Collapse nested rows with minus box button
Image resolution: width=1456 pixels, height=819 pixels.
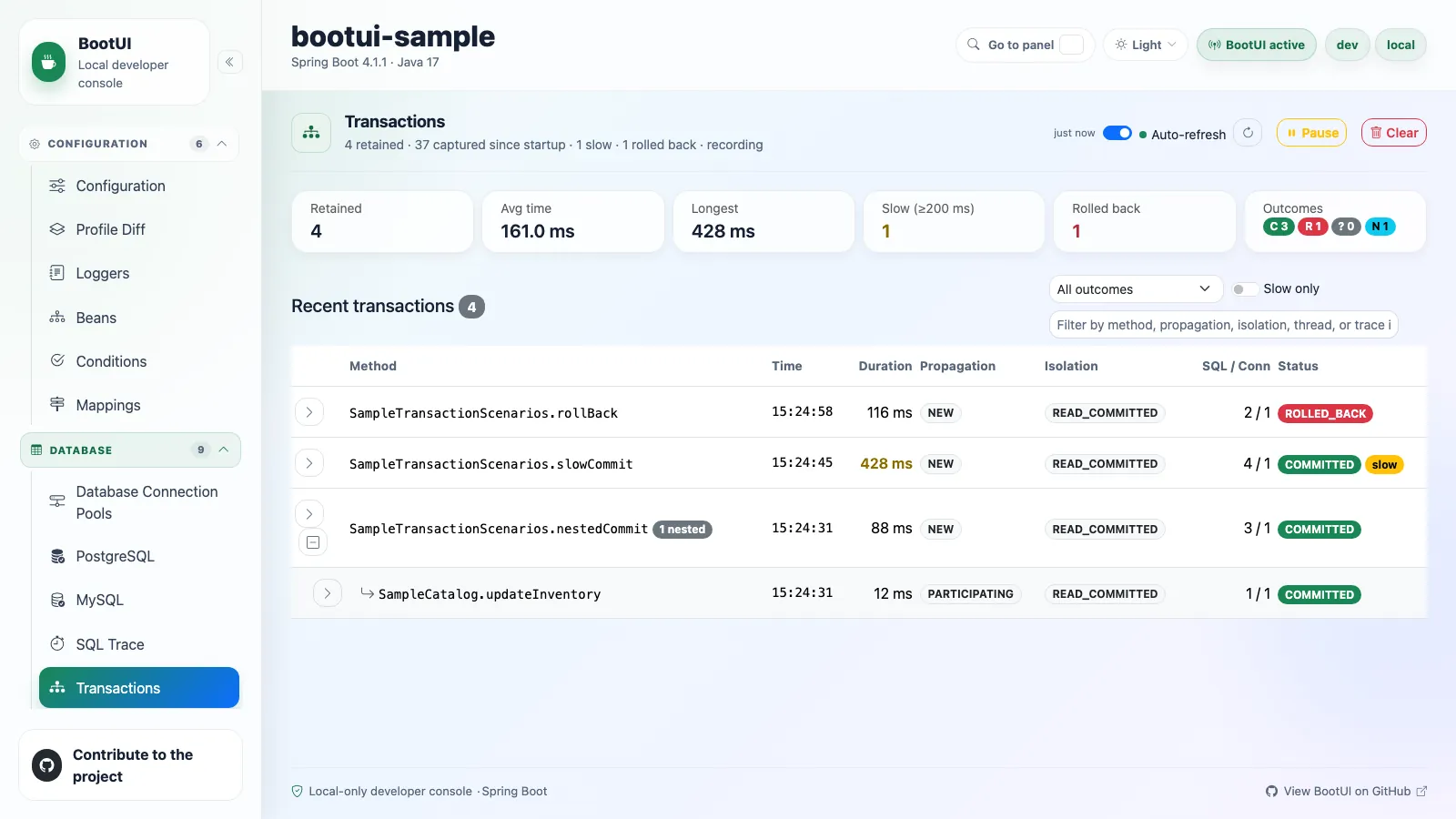(313, 542)
